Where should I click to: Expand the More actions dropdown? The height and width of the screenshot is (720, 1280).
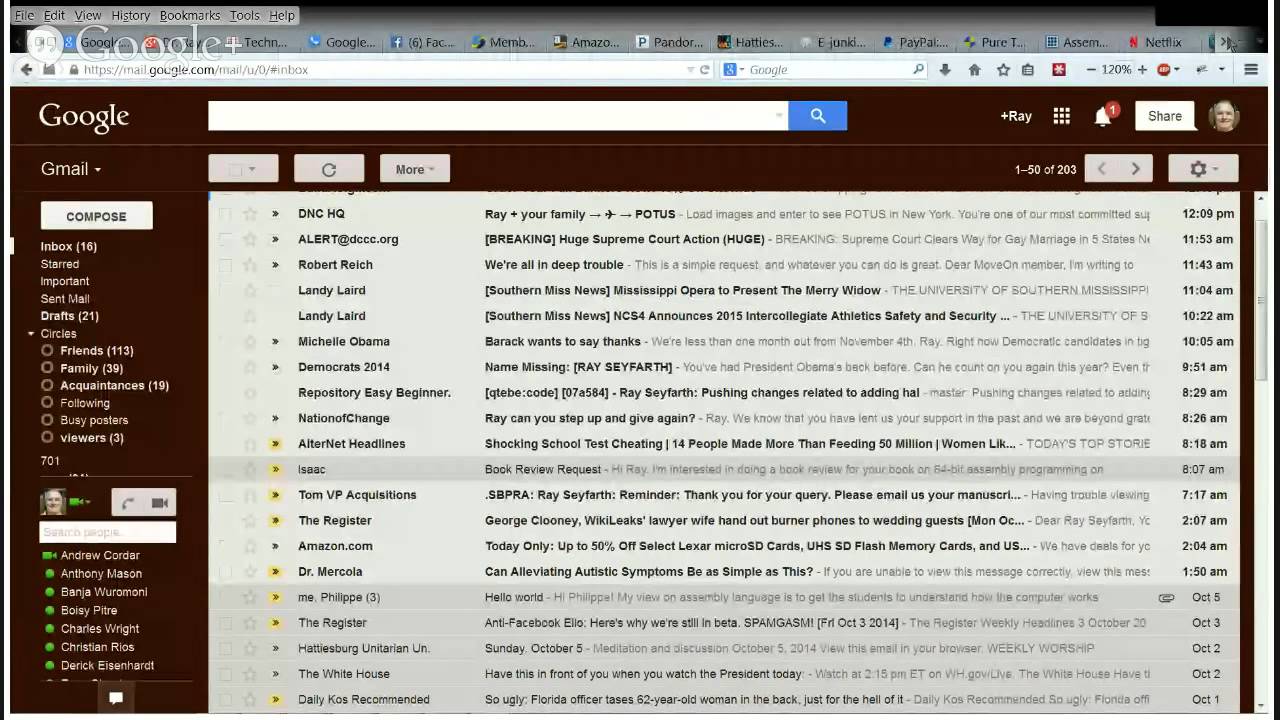414,169
